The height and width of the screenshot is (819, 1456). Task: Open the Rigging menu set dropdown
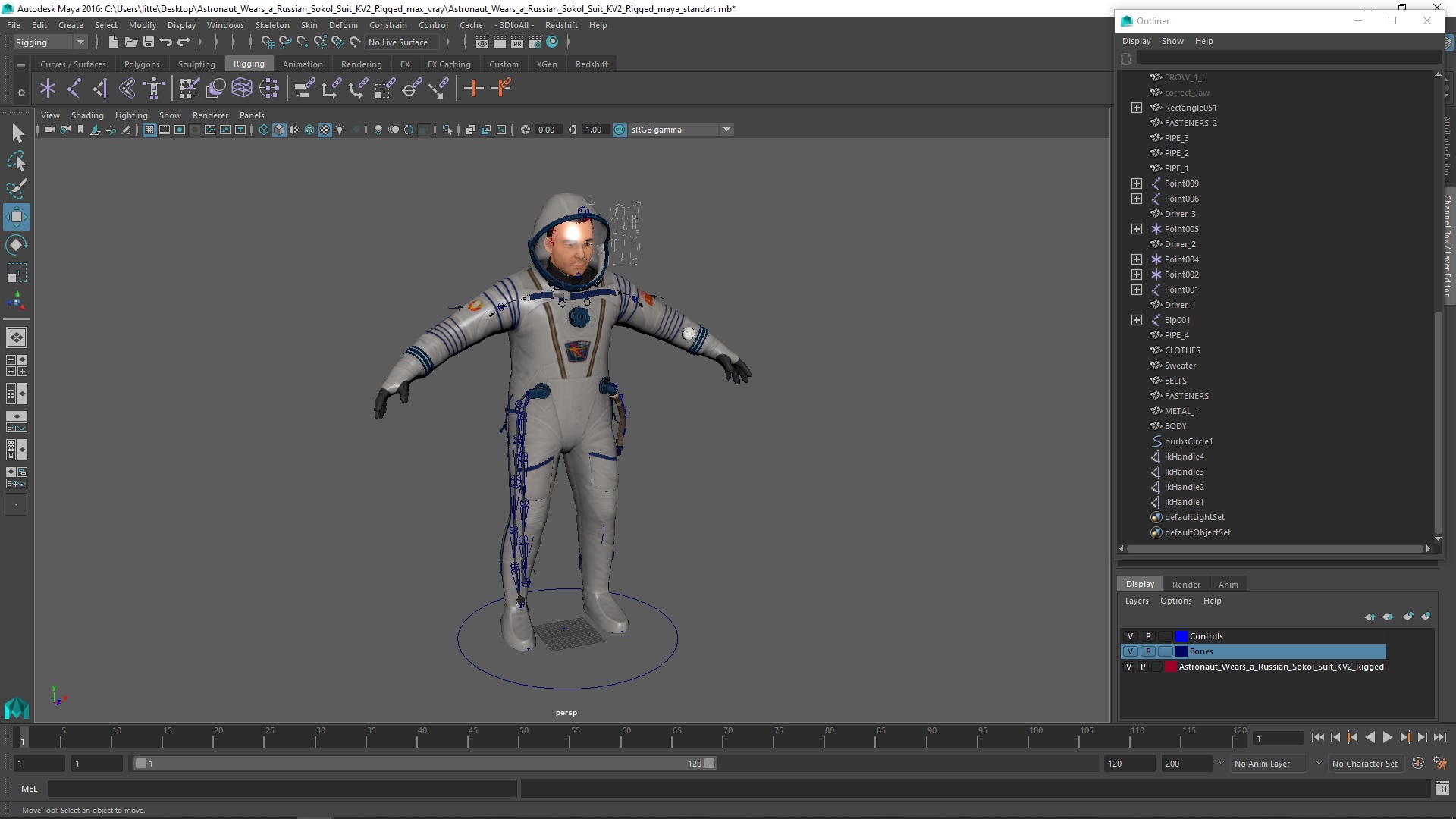click(x=50, y=42)
